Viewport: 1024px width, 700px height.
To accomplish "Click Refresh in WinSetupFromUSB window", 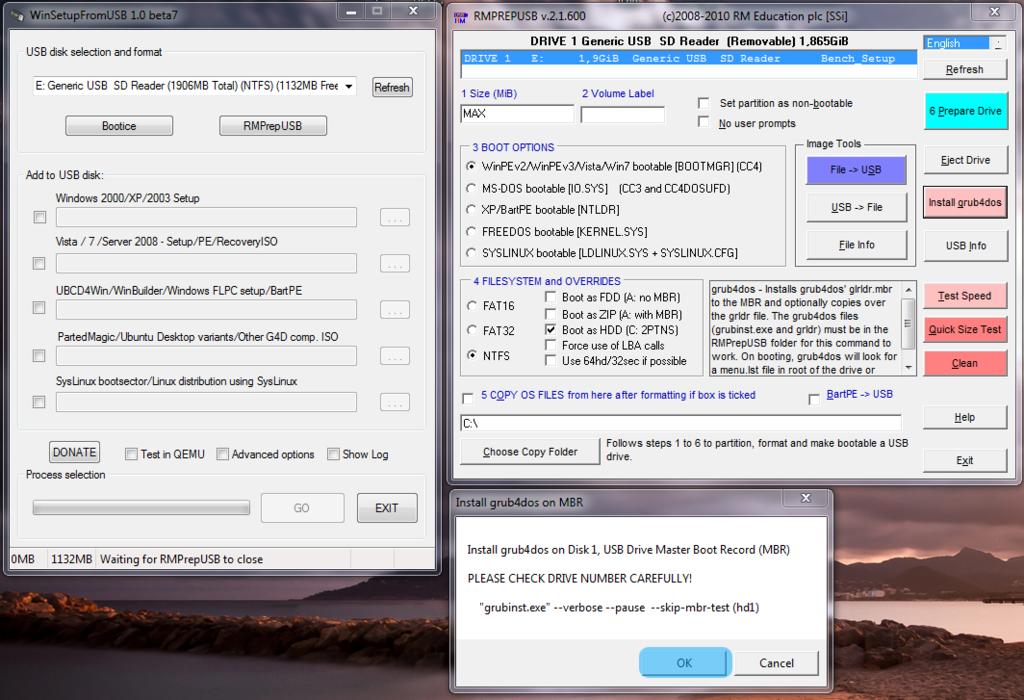I will pos(392,88).
